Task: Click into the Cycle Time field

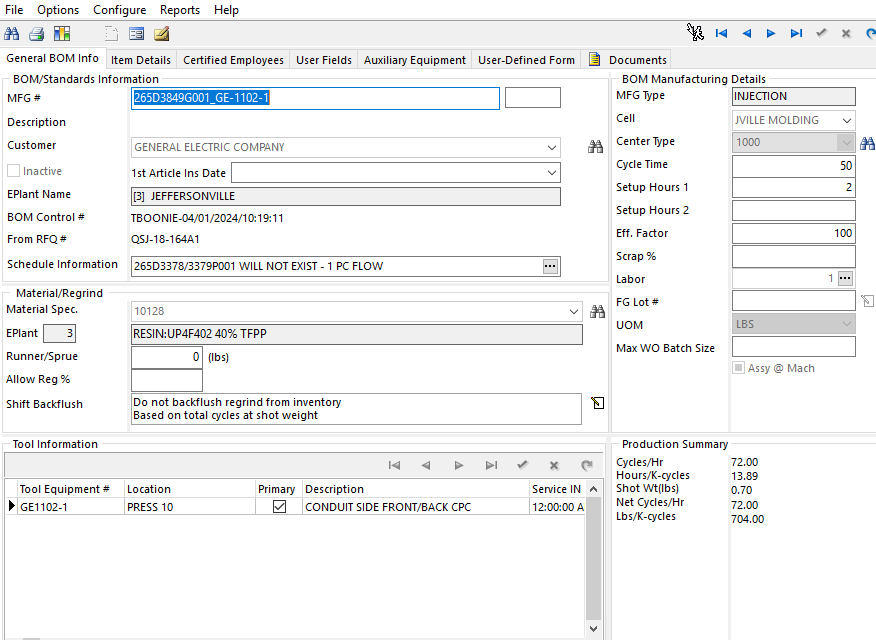Action: (793, 165)
